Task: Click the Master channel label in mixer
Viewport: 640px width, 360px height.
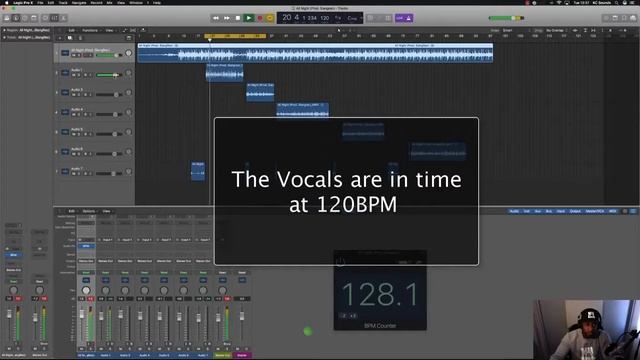Action: pyautogui.click(x=242, y=355)
